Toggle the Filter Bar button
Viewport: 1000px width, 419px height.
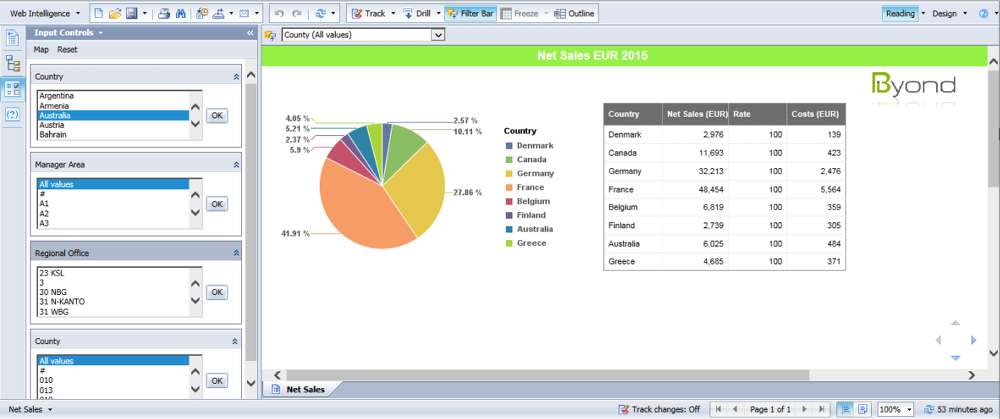click(x=468, y=14)
